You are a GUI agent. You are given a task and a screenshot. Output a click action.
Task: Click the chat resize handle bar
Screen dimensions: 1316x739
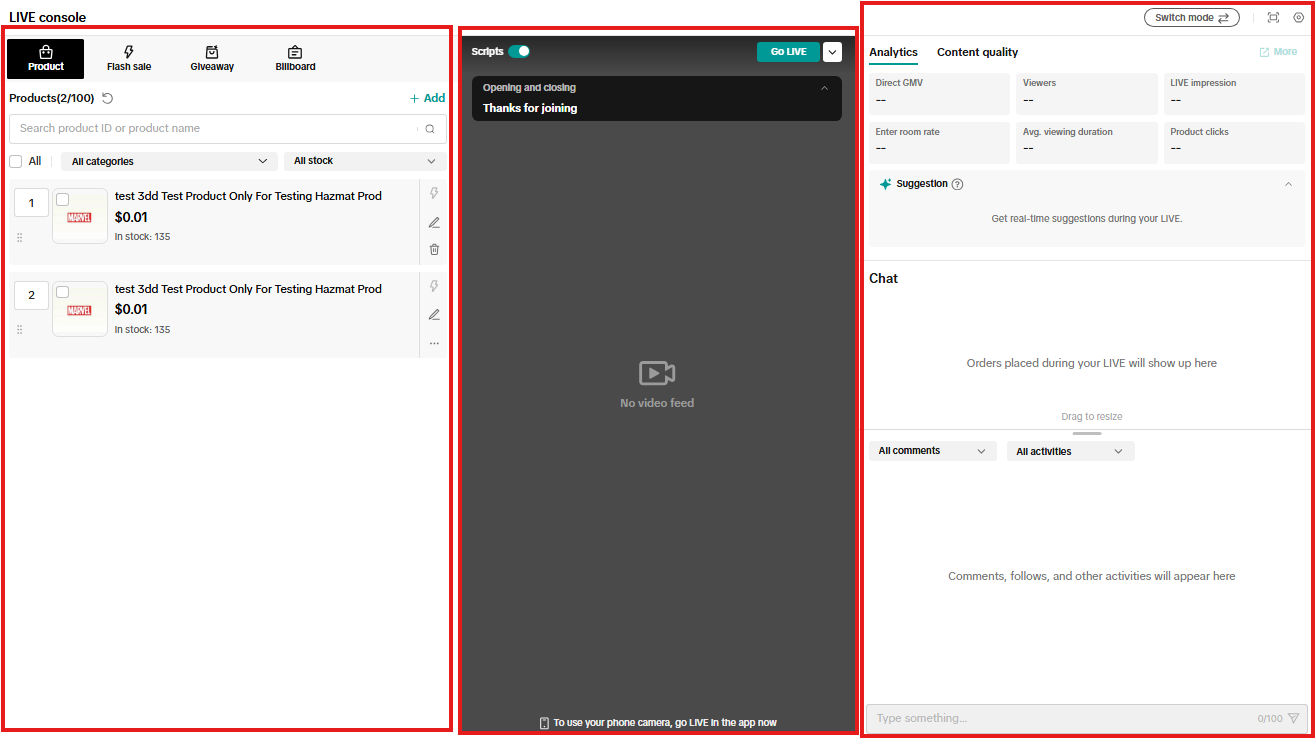[1087, 433]
